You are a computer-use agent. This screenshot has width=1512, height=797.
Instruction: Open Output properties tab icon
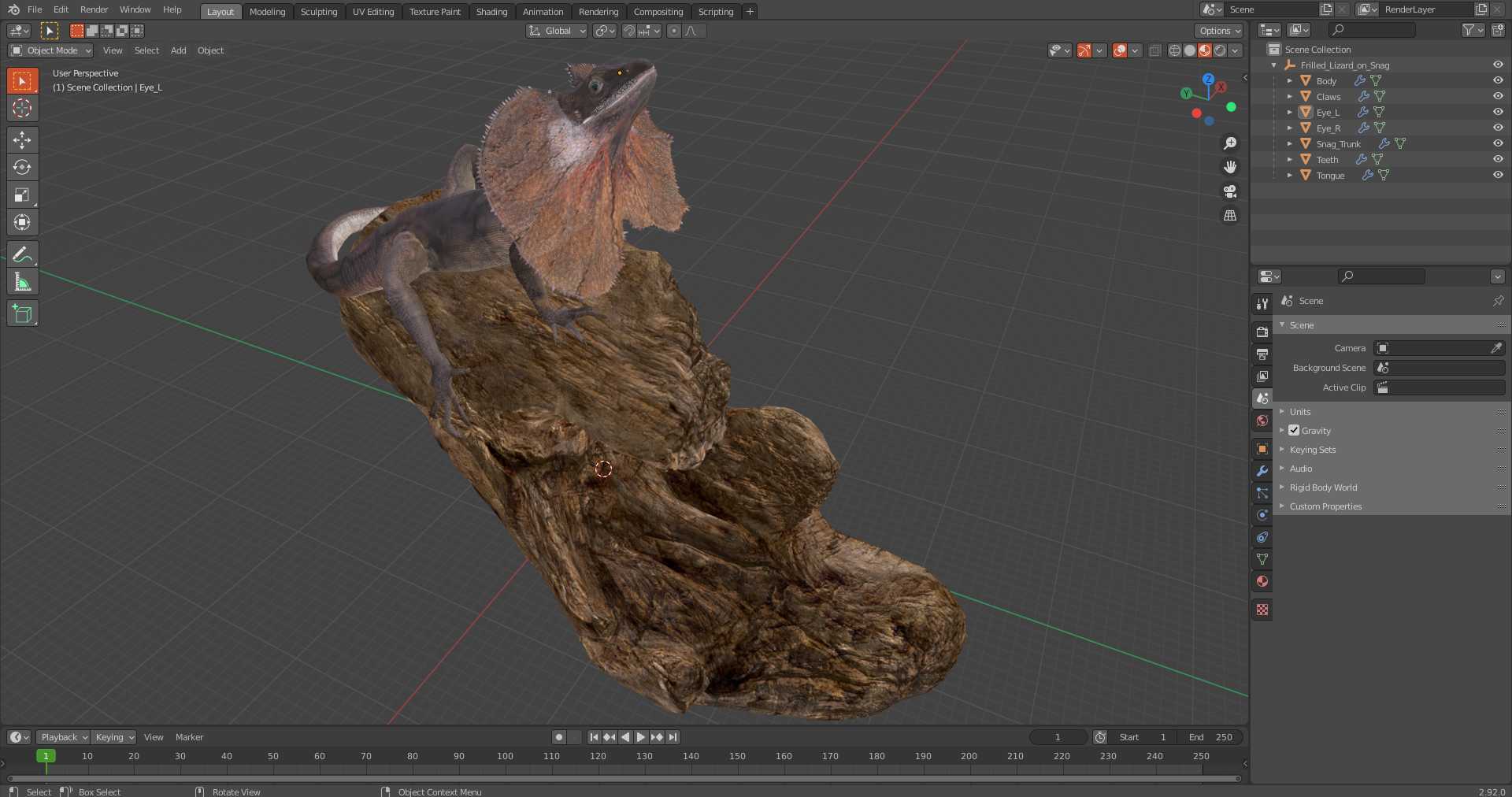point(1262,354)
